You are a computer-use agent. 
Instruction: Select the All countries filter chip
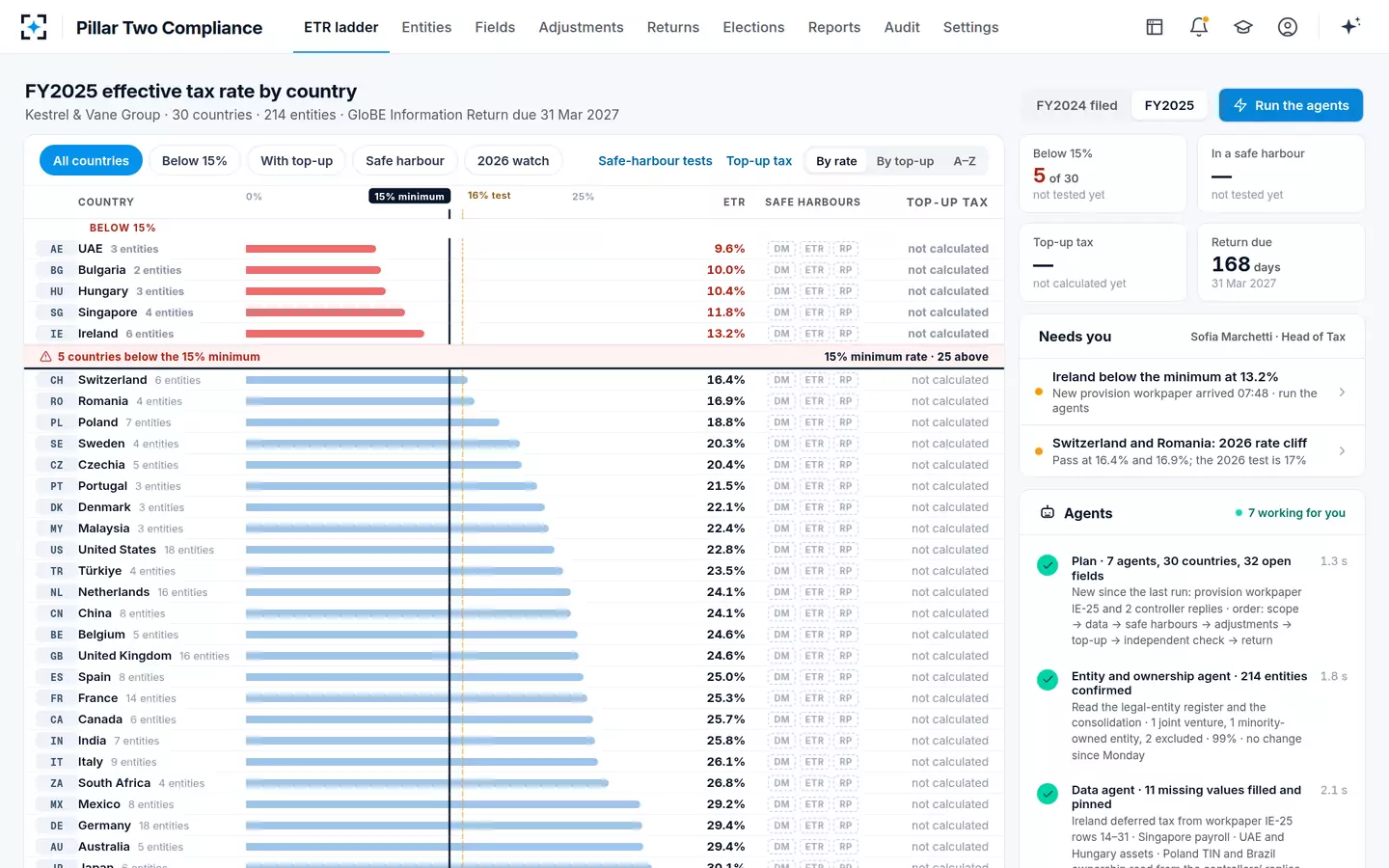coord(91,161)
